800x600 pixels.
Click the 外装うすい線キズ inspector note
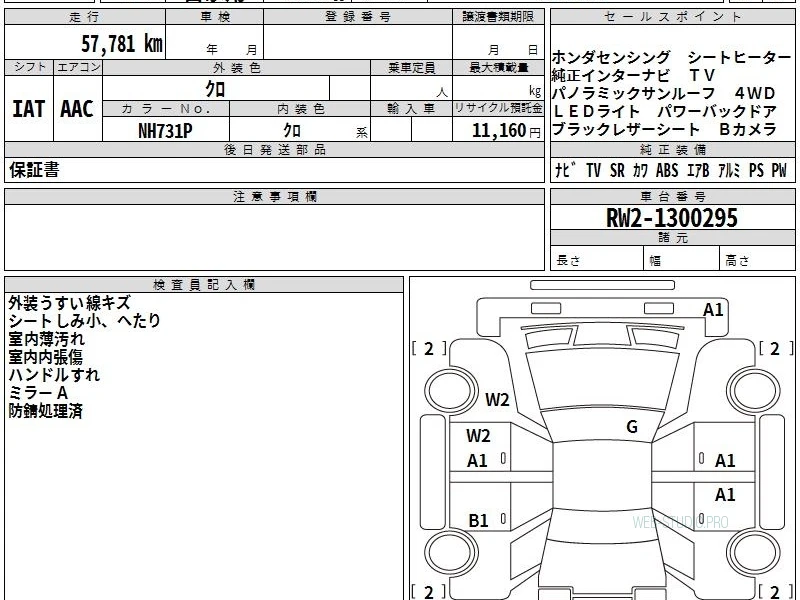pos(70,303)
